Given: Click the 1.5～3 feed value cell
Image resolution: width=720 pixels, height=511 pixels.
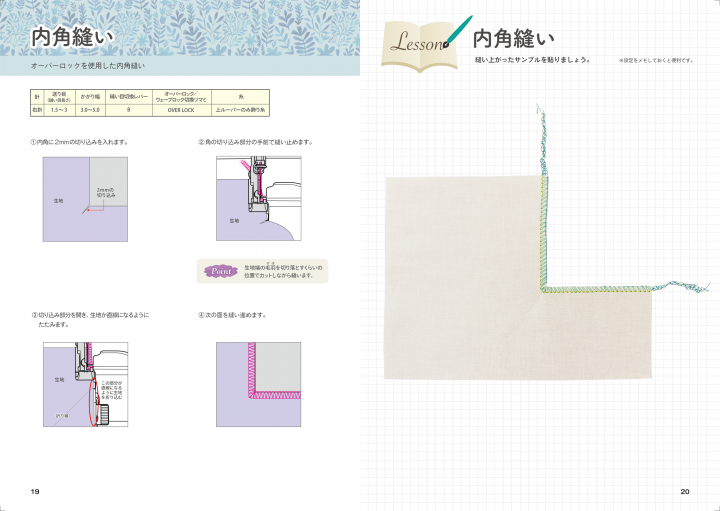Looking at the screenshot, I should tap(60, 110).
